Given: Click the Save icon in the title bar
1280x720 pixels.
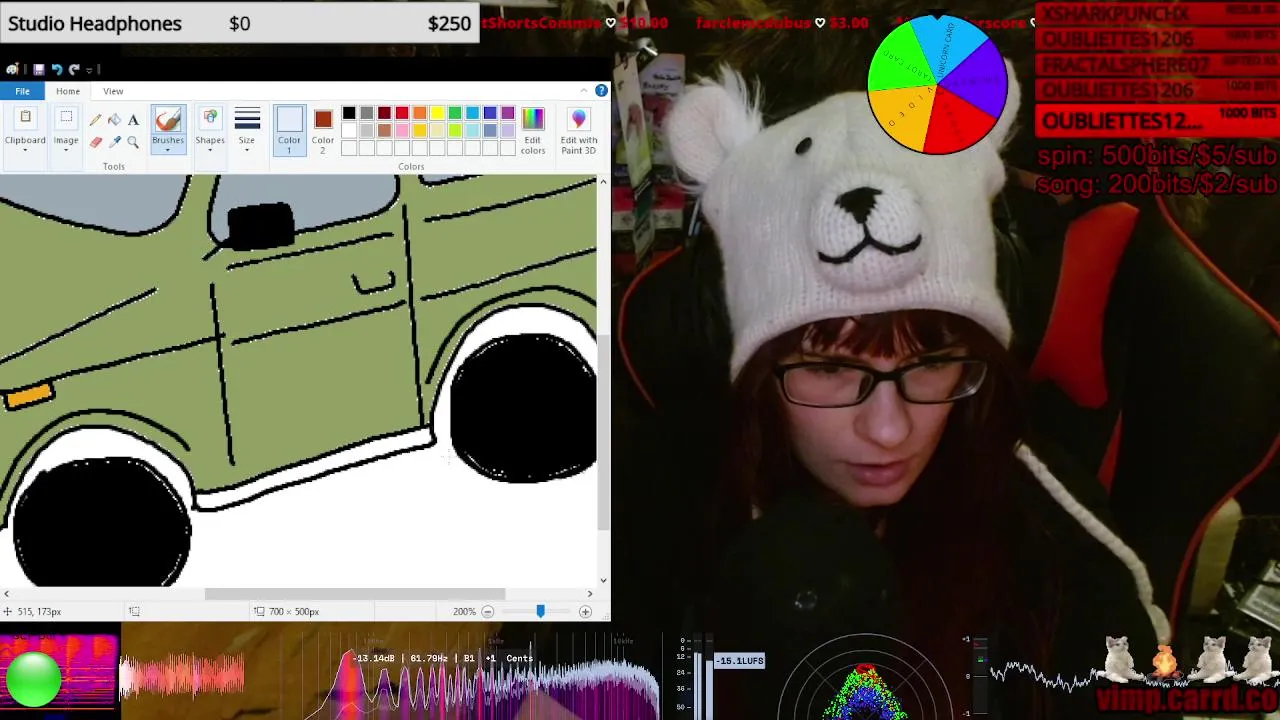Looking at the screenshot, I should [38, 69].
